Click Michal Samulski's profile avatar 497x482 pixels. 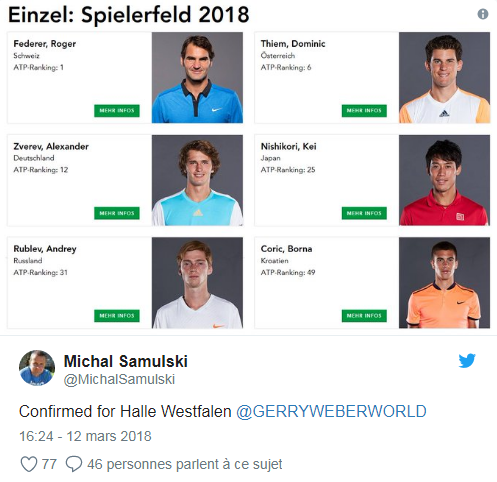37,368
